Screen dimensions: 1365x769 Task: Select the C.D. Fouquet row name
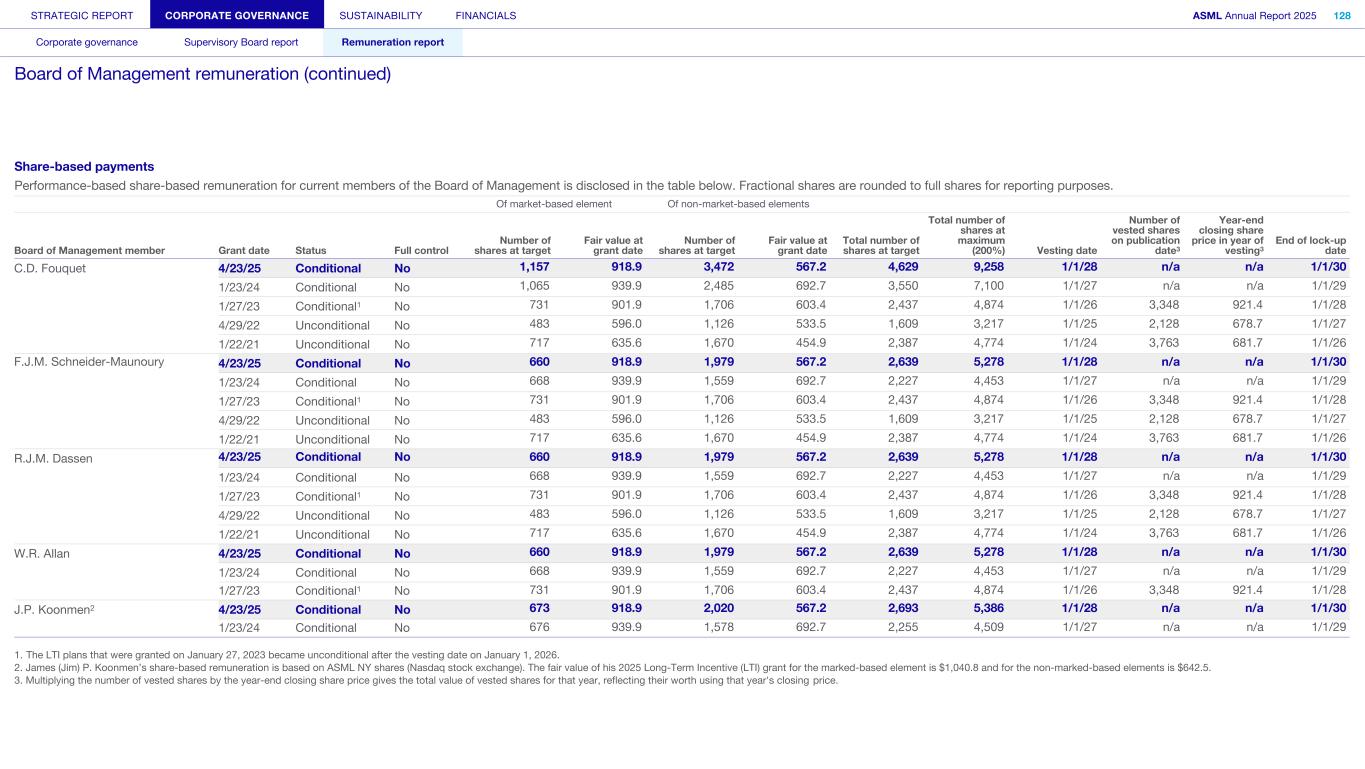coord(51,268)
